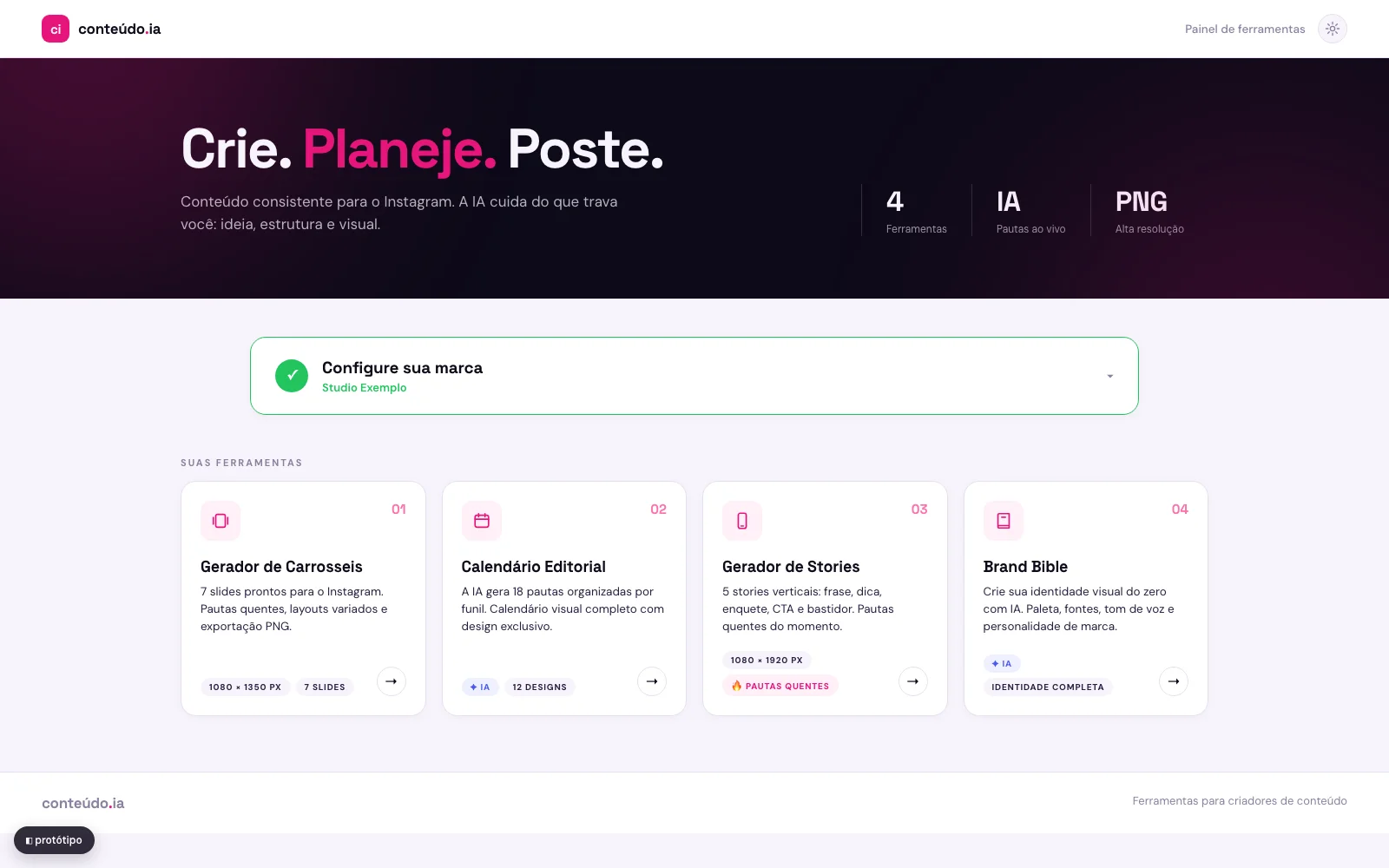Click the green checkmark brand status icon
The width and height of the screenshot is (1389, 868).
pos(292,376)
